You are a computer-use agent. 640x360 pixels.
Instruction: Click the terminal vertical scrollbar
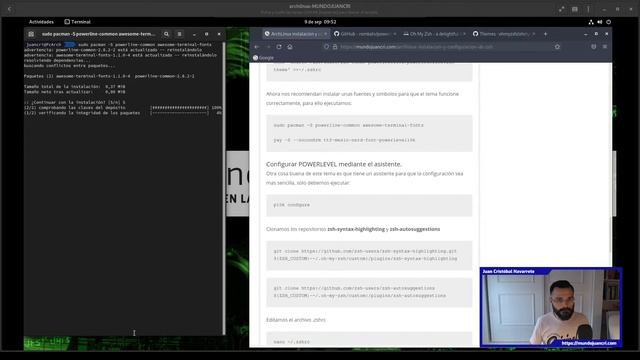(x=224, y=189)
